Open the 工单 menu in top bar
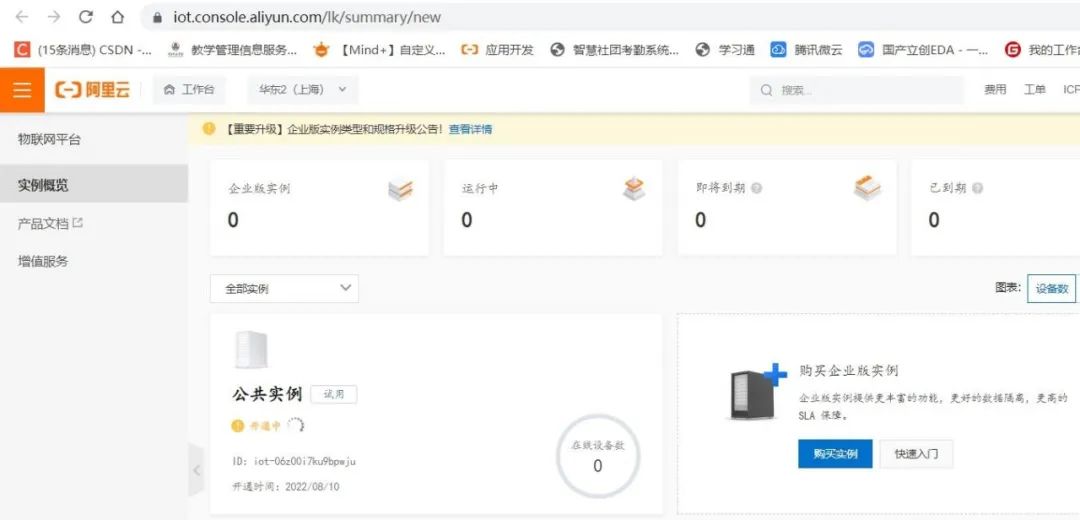Viewport: 1080px width, 520px height. [x=1035, y=90]
